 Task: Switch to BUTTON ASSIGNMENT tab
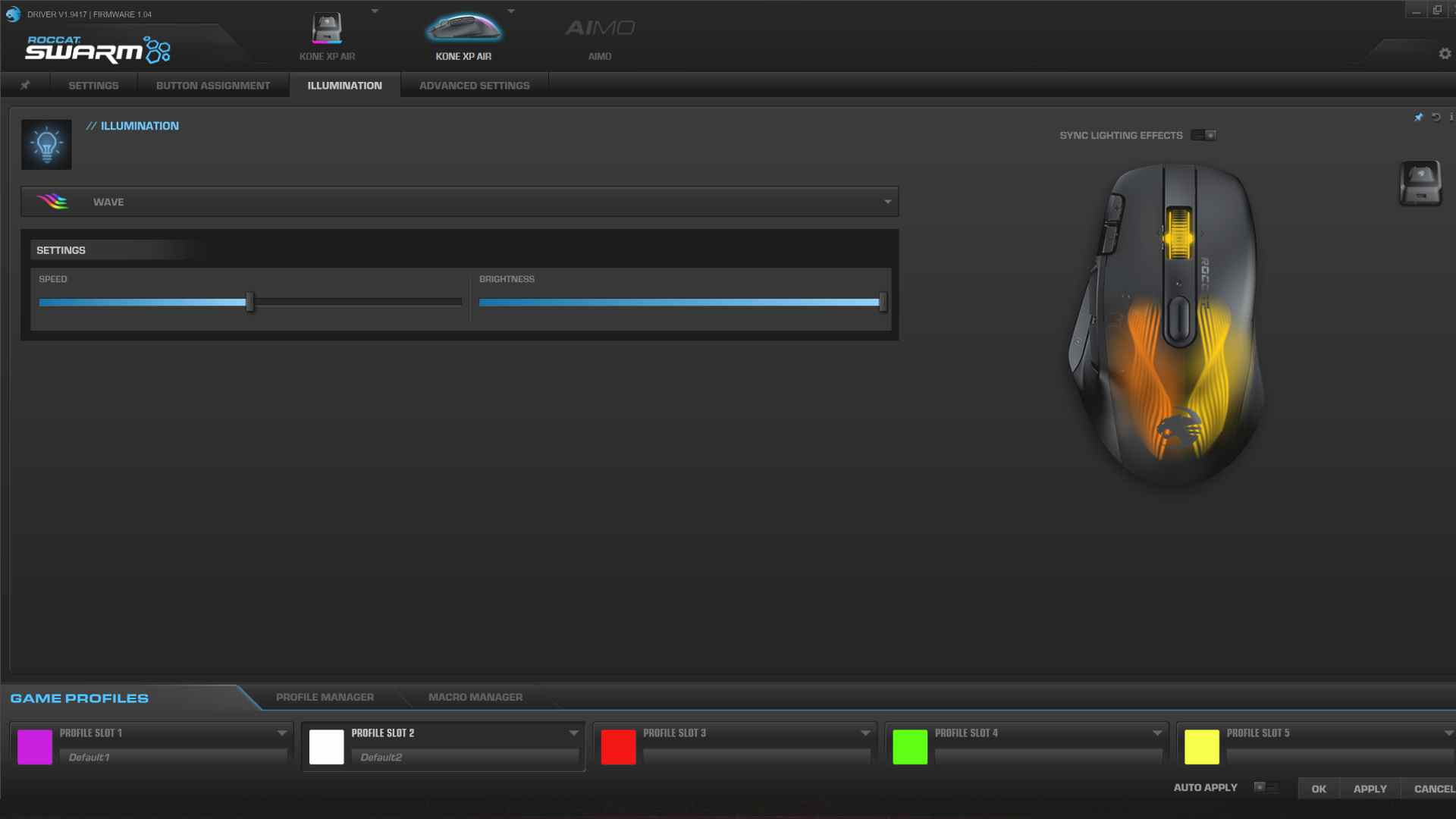click(x=213, y=85)
